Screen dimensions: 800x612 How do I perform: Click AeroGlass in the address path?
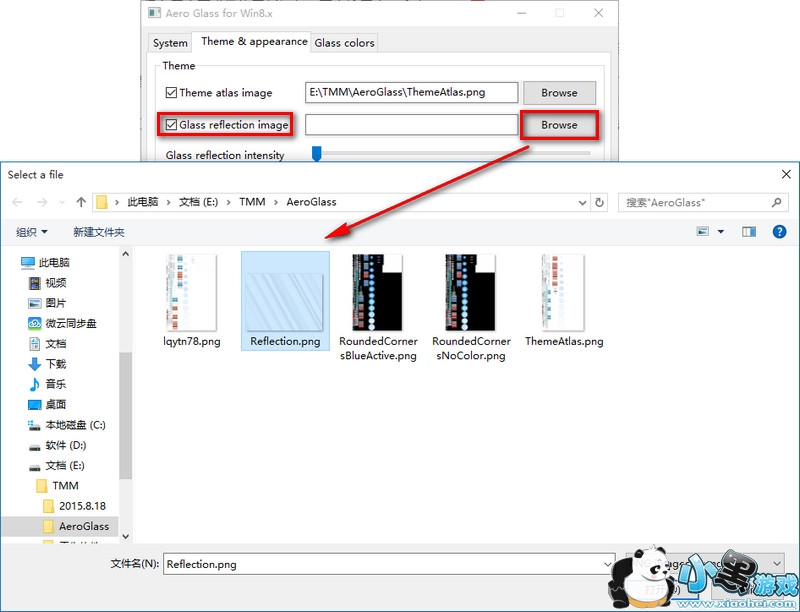tap(311, 202)
